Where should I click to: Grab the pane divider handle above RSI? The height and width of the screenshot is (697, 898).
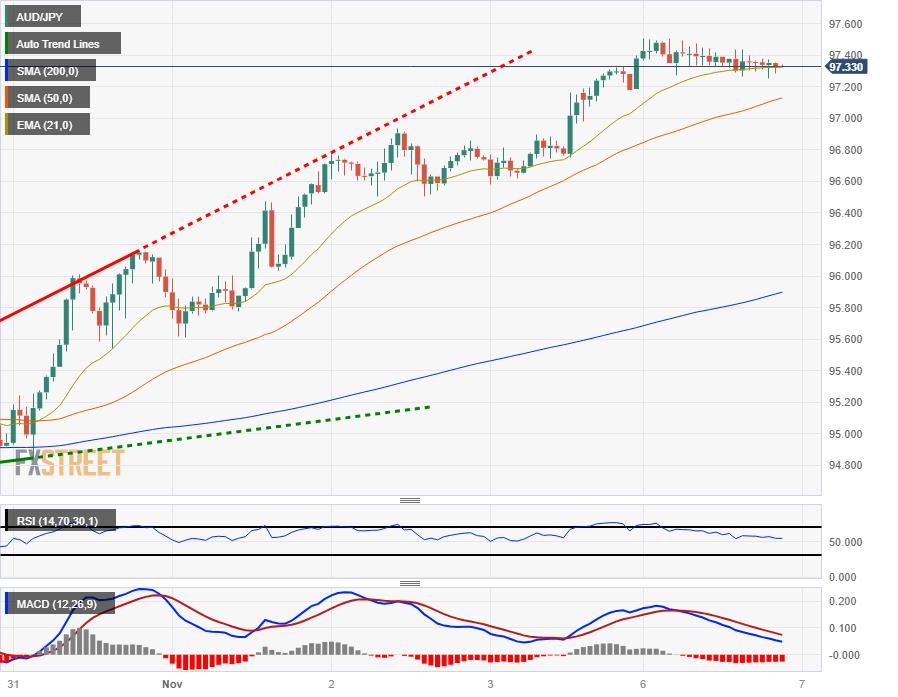tap(410, 500)
